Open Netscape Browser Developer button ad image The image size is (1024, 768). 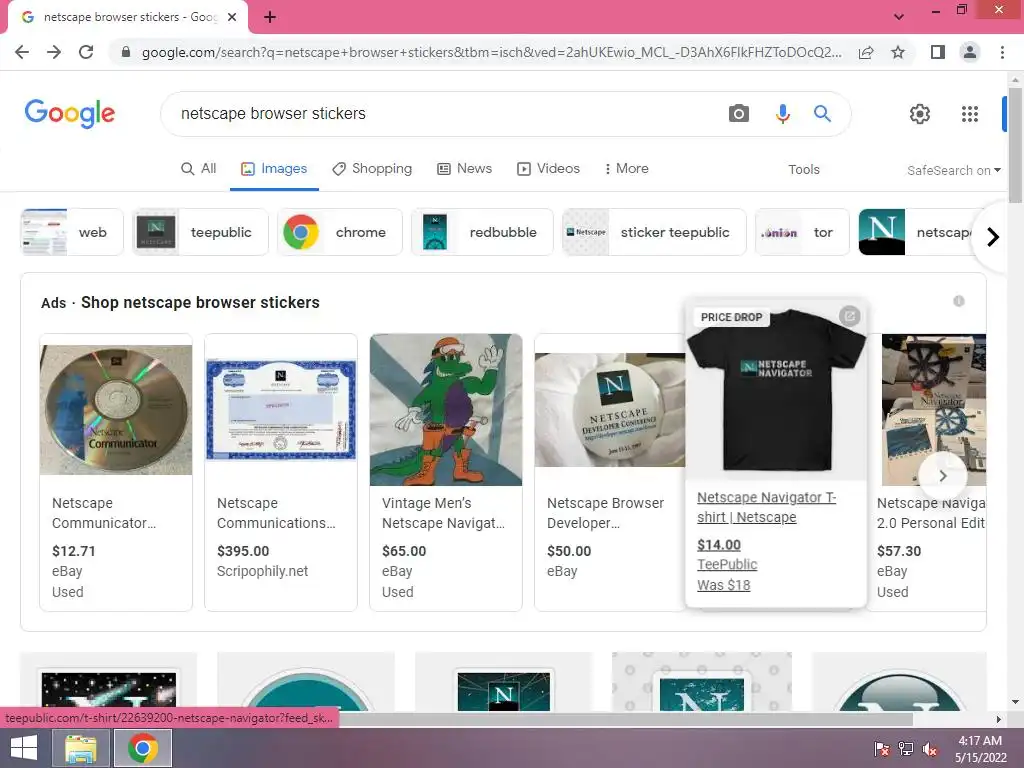[x=611, y=410]
